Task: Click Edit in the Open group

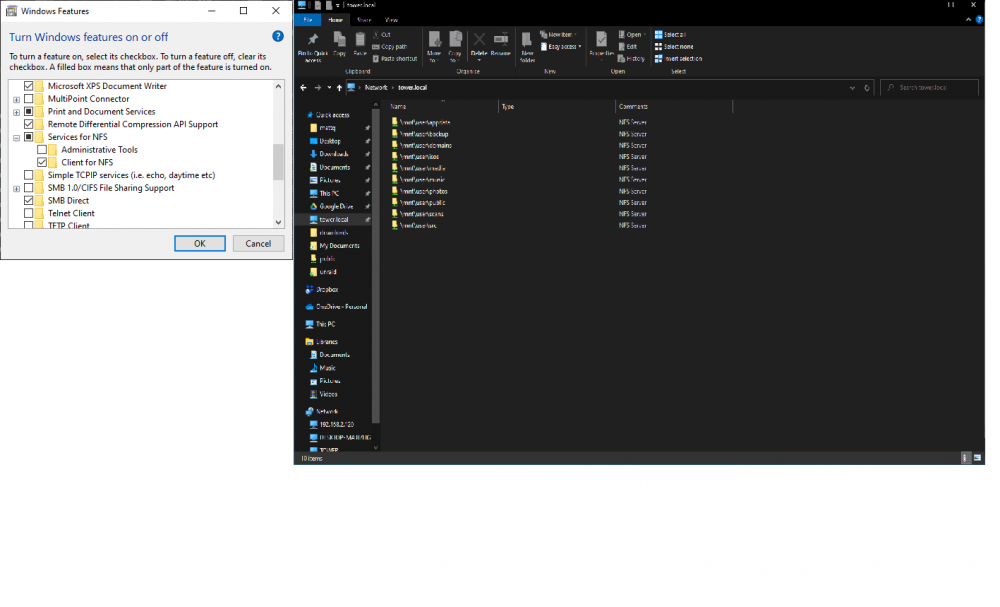Action: (628, 47)
